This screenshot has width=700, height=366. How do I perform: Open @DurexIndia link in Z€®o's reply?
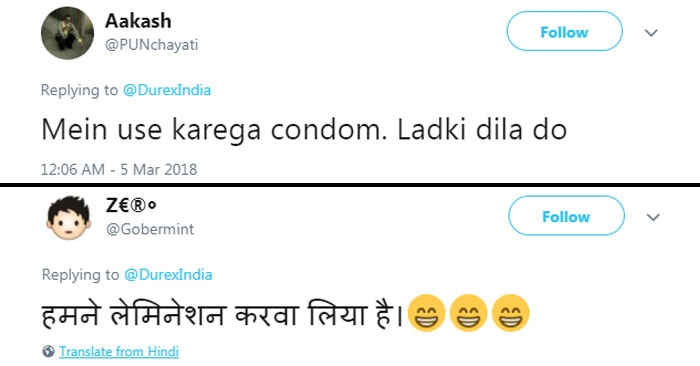pyautogui.click(x=168, y=274)
